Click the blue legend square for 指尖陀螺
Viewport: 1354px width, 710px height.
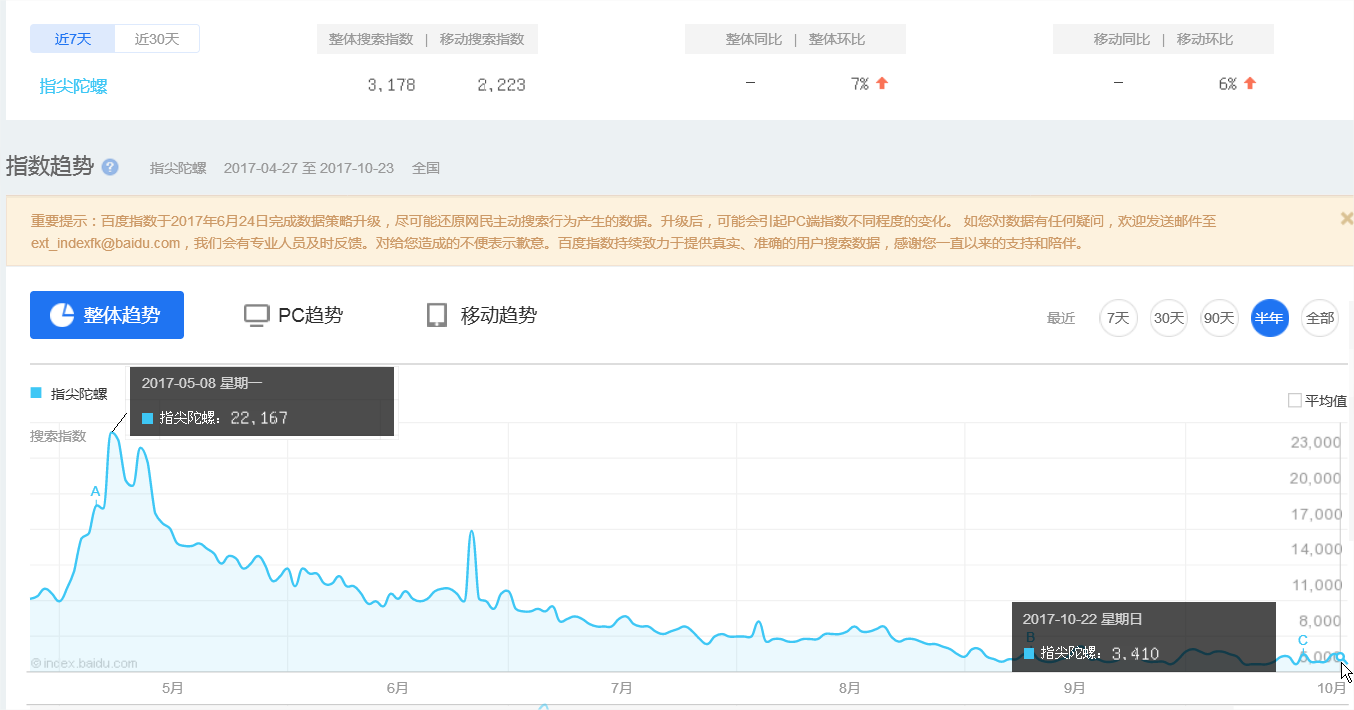coord(37,394)
